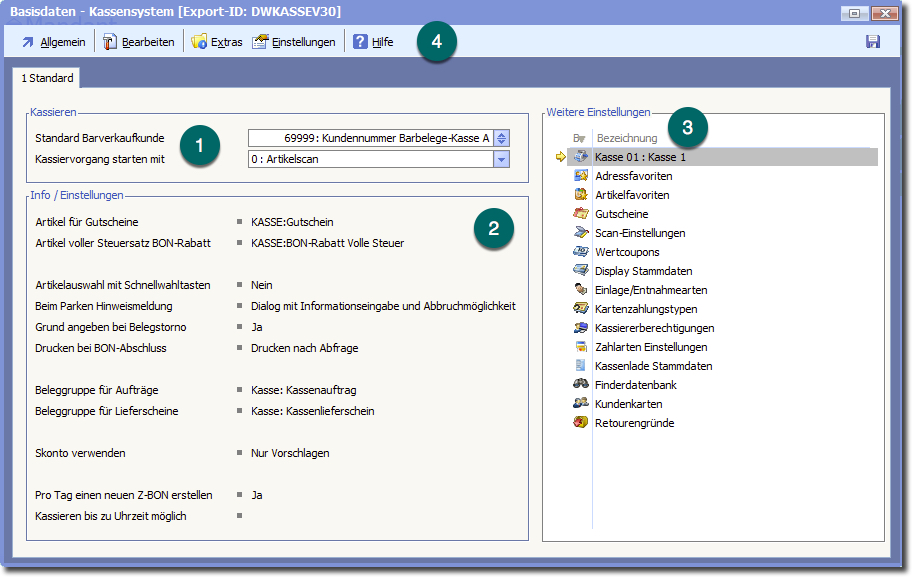Select Kasse 01 : Kasse 1 row
912x577 pixels.
[640, 157]
